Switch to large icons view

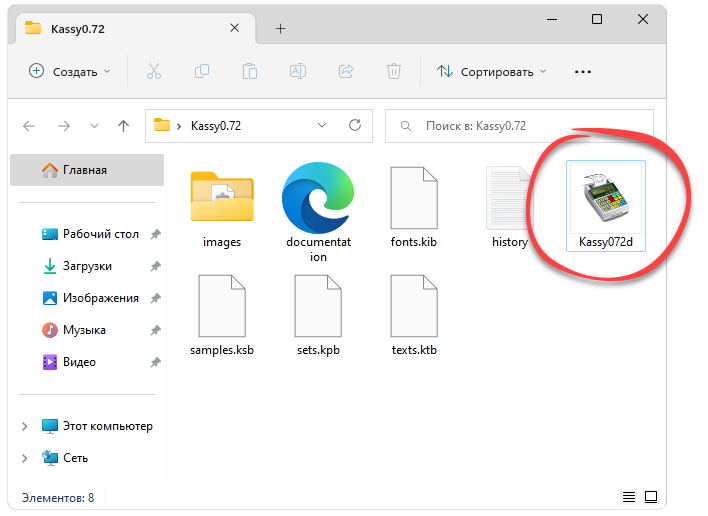click(651, 497)
